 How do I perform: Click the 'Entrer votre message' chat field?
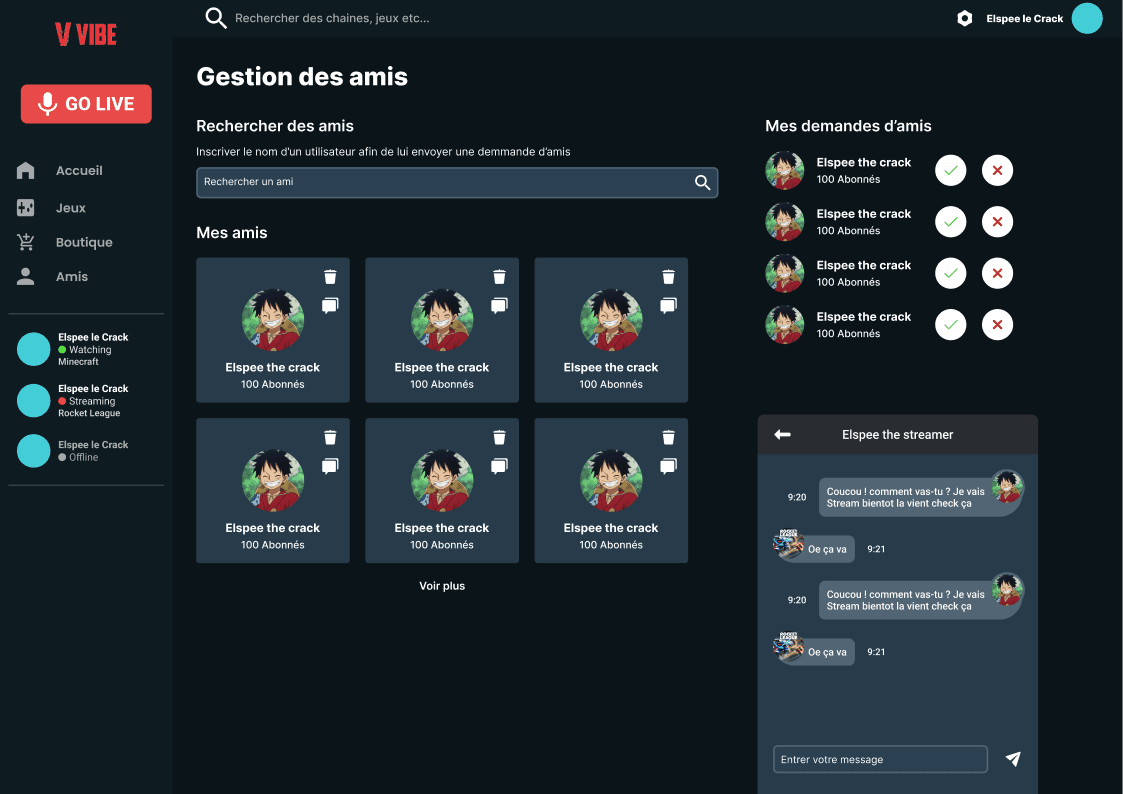880,759
